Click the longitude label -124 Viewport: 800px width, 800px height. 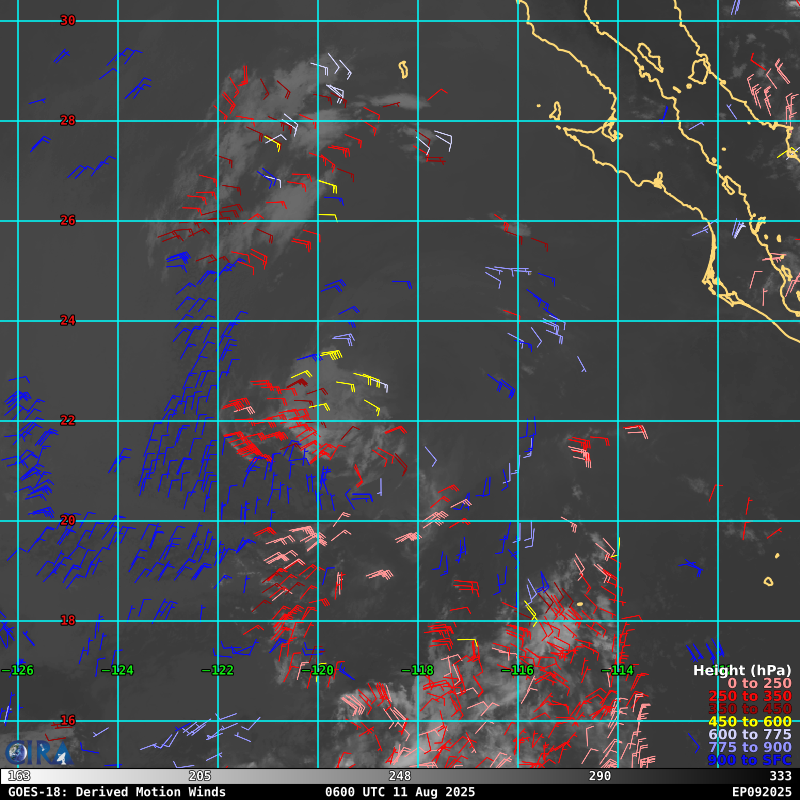click(x=117, y=670)
